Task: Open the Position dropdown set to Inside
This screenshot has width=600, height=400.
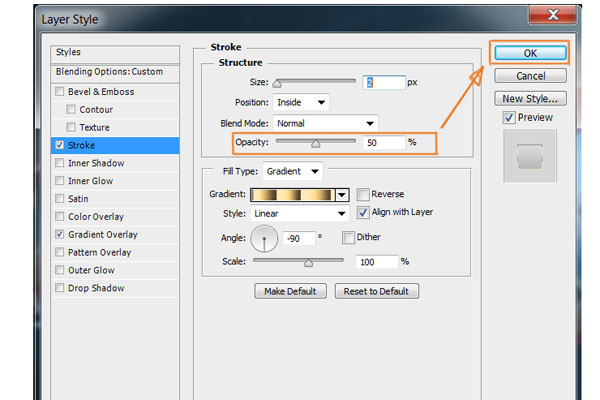Action: [x=301, y=102]
